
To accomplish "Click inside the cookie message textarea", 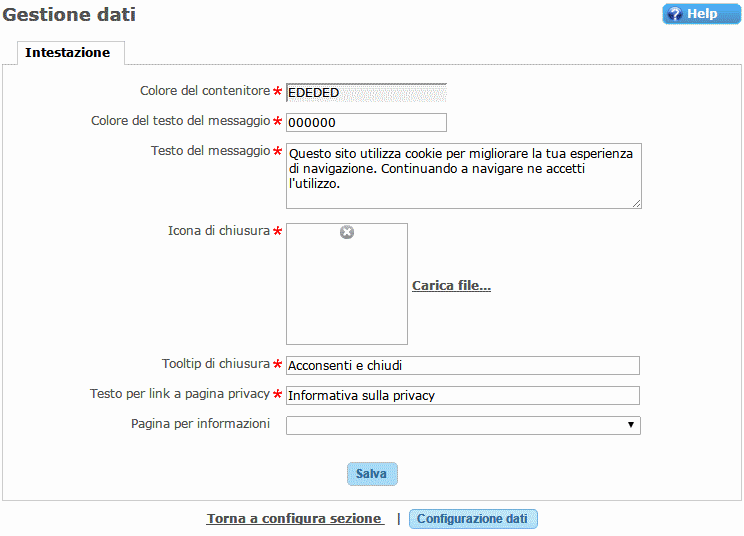I will (x=463, y=176).
